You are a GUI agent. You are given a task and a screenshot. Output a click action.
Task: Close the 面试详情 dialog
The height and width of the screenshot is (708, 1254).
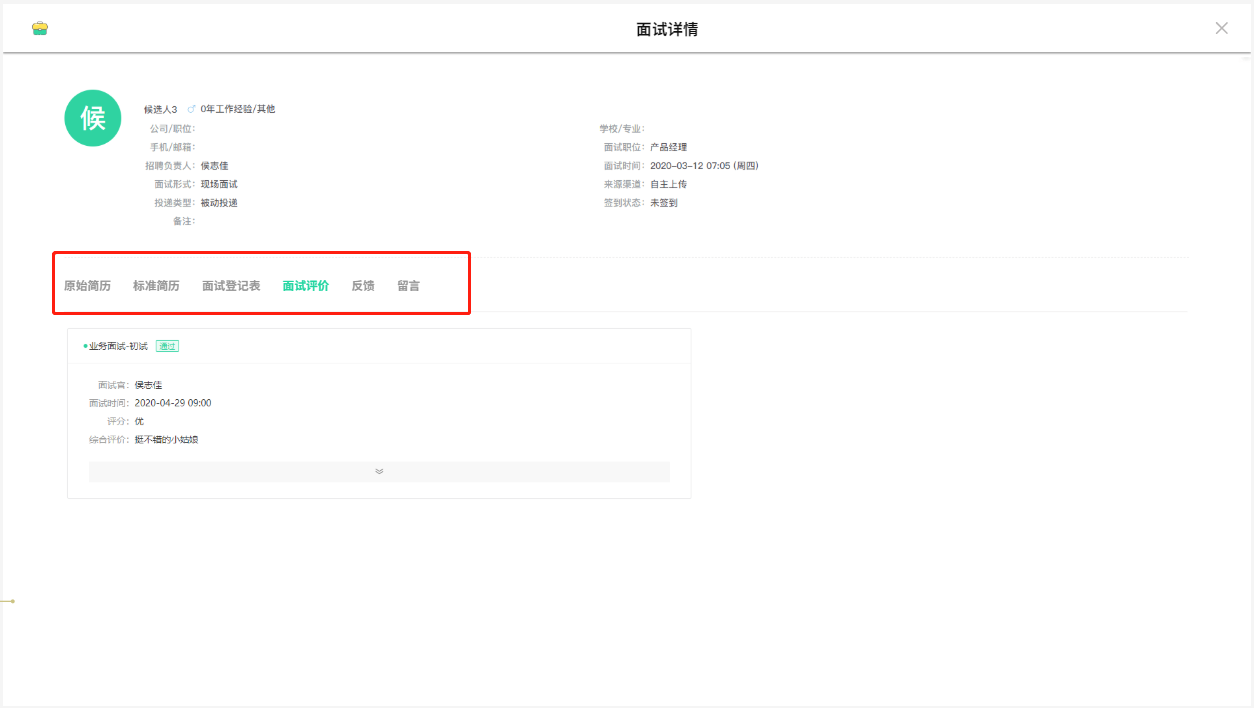1221,28
